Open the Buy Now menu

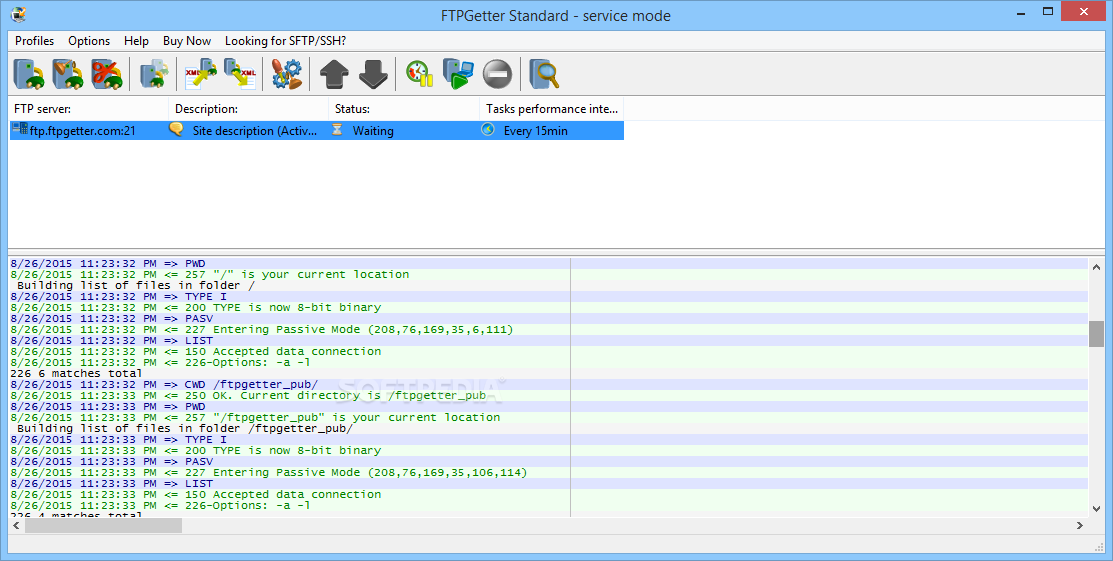coord(187,40)
